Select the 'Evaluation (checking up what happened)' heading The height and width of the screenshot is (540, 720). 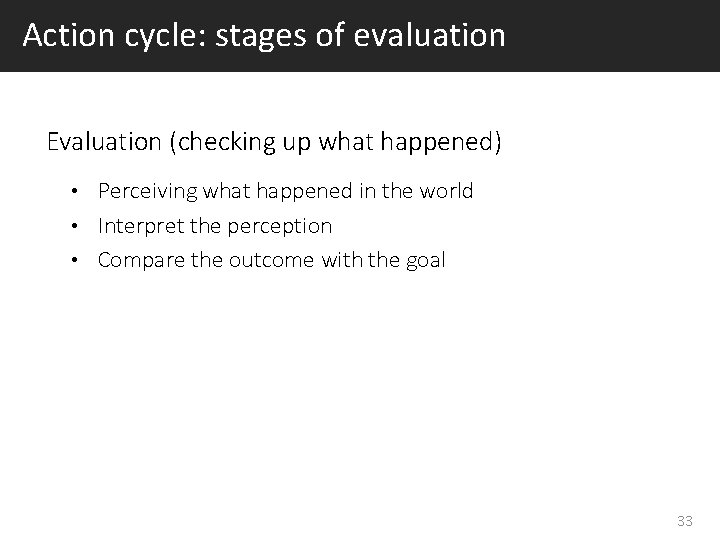pos(274,142)
